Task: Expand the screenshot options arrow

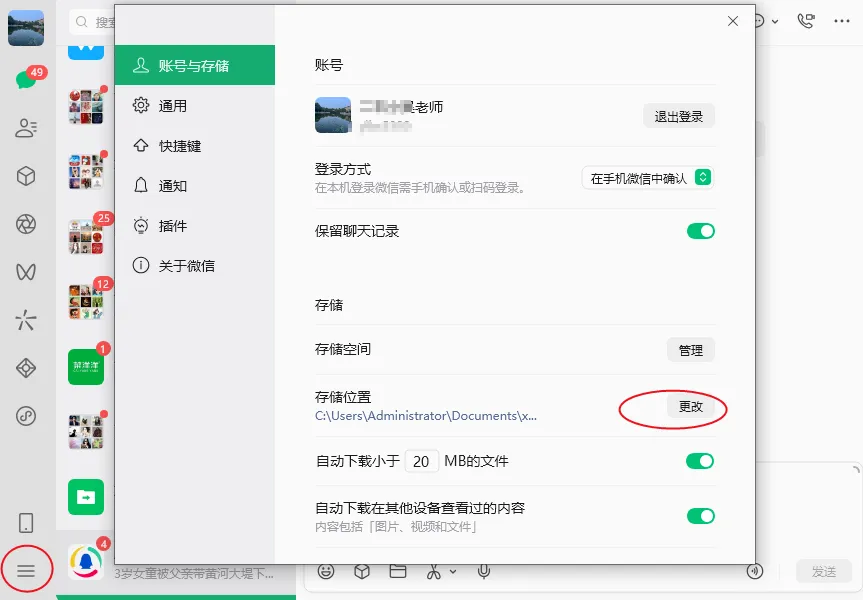Action: tap(453, 572)
